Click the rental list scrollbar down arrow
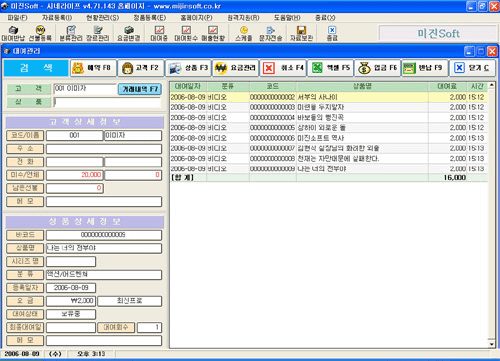This screenshot has height=361, width=500. click(x=492, y=344)
